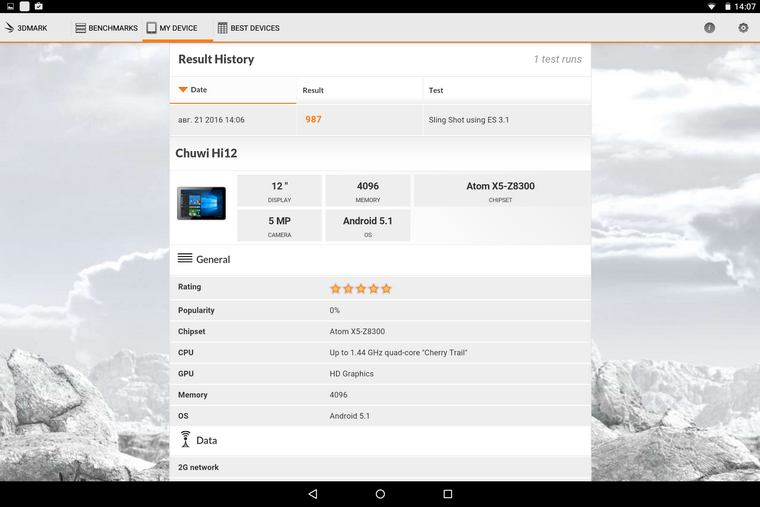Click the Popularity 0% value

[x=334, y=310]
